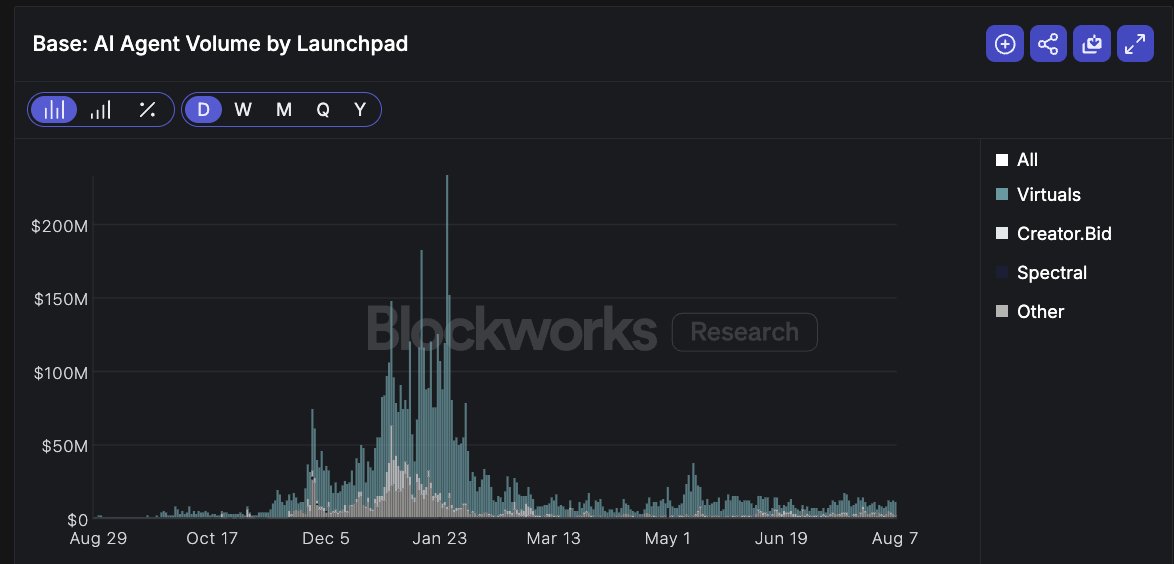Viewport: 1174px width, 564px height.
Task: Toggle the Virtuals series in legend
Action: click(1038, 195)
